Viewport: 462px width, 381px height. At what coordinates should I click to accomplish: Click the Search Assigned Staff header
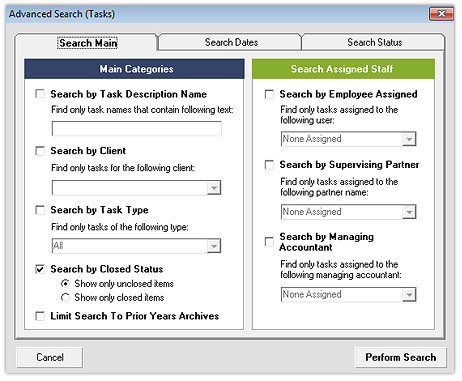click(343, 69)
